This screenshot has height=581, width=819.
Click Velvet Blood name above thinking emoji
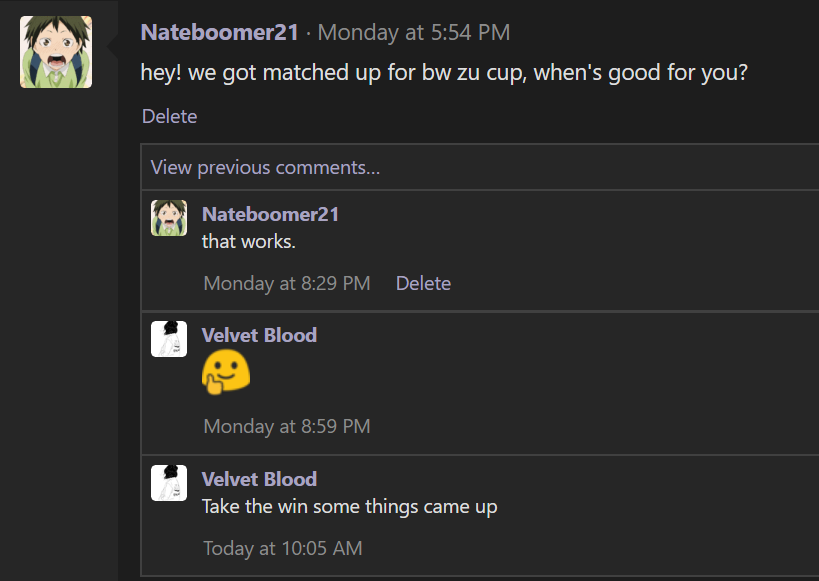(x=259, y=335)
